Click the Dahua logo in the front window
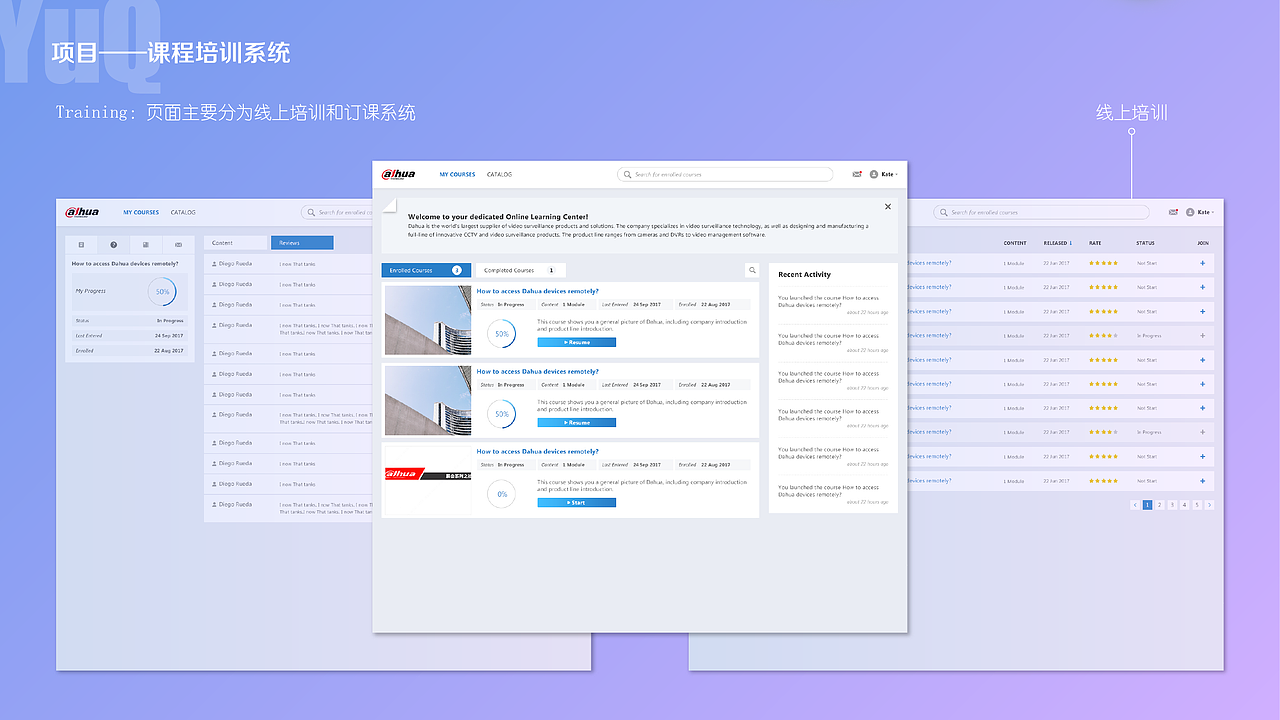This screenshot has height=720, width=1280. (x=398, y=174)
